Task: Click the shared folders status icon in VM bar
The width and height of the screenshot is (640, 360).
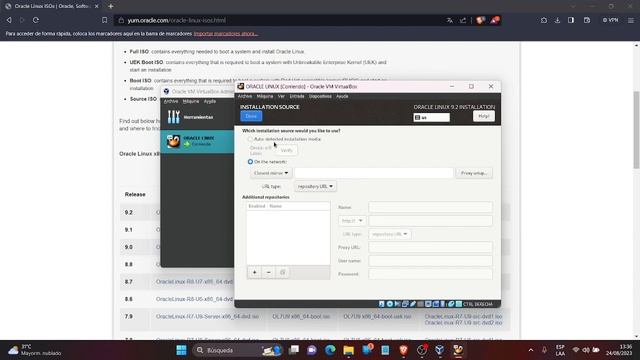Action: coord(420,304)
